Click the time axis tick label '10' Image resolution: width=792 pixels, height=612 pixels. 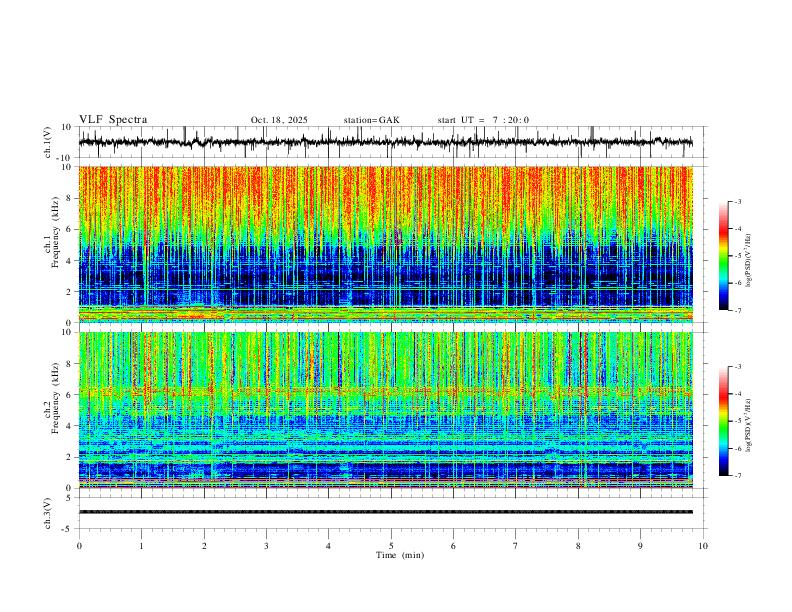click(703, 546)
